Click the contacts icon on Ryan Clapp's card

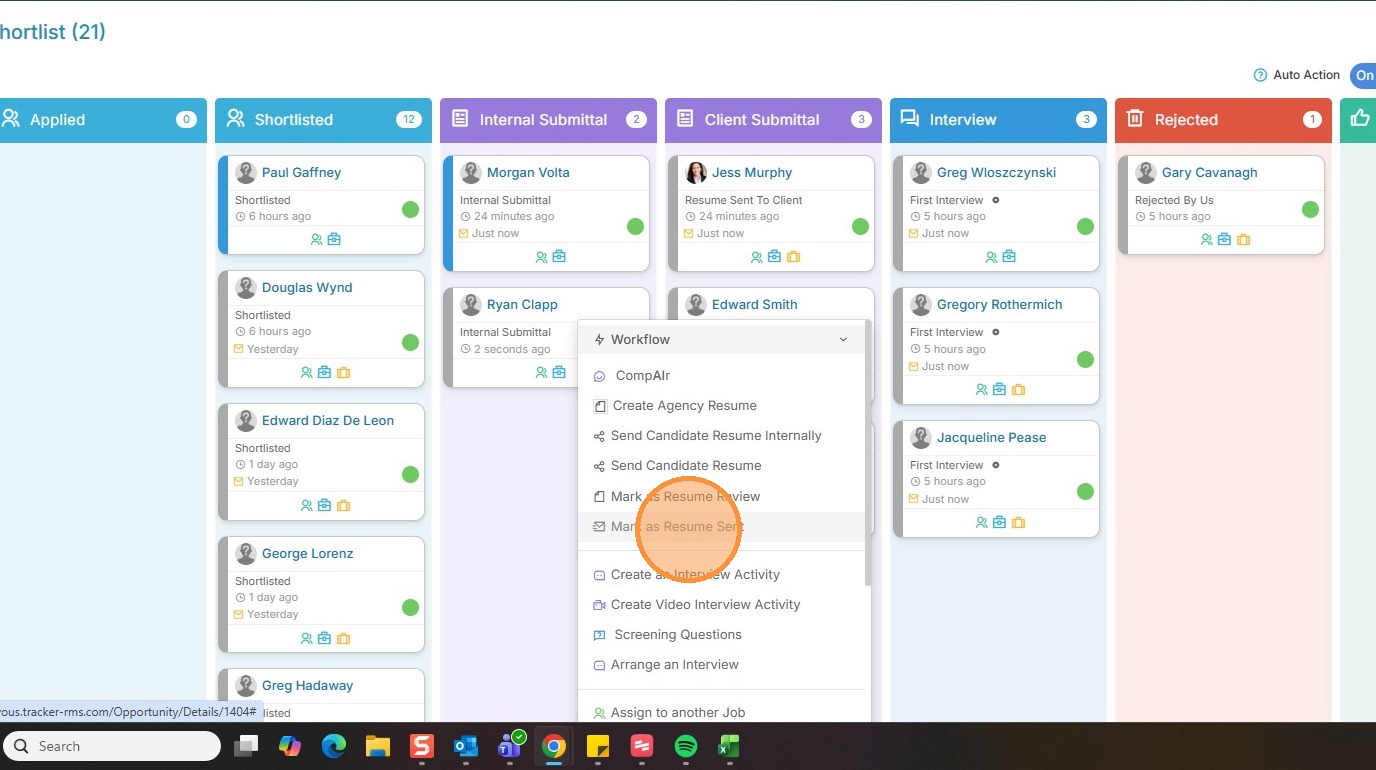coord(541,373)
